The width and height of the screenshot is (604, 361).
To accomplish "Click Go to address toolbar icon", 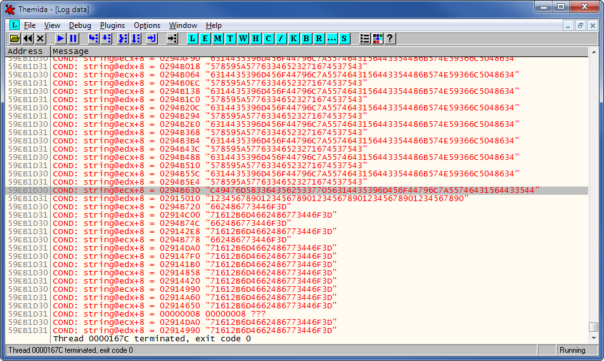I will click(172, 39).
